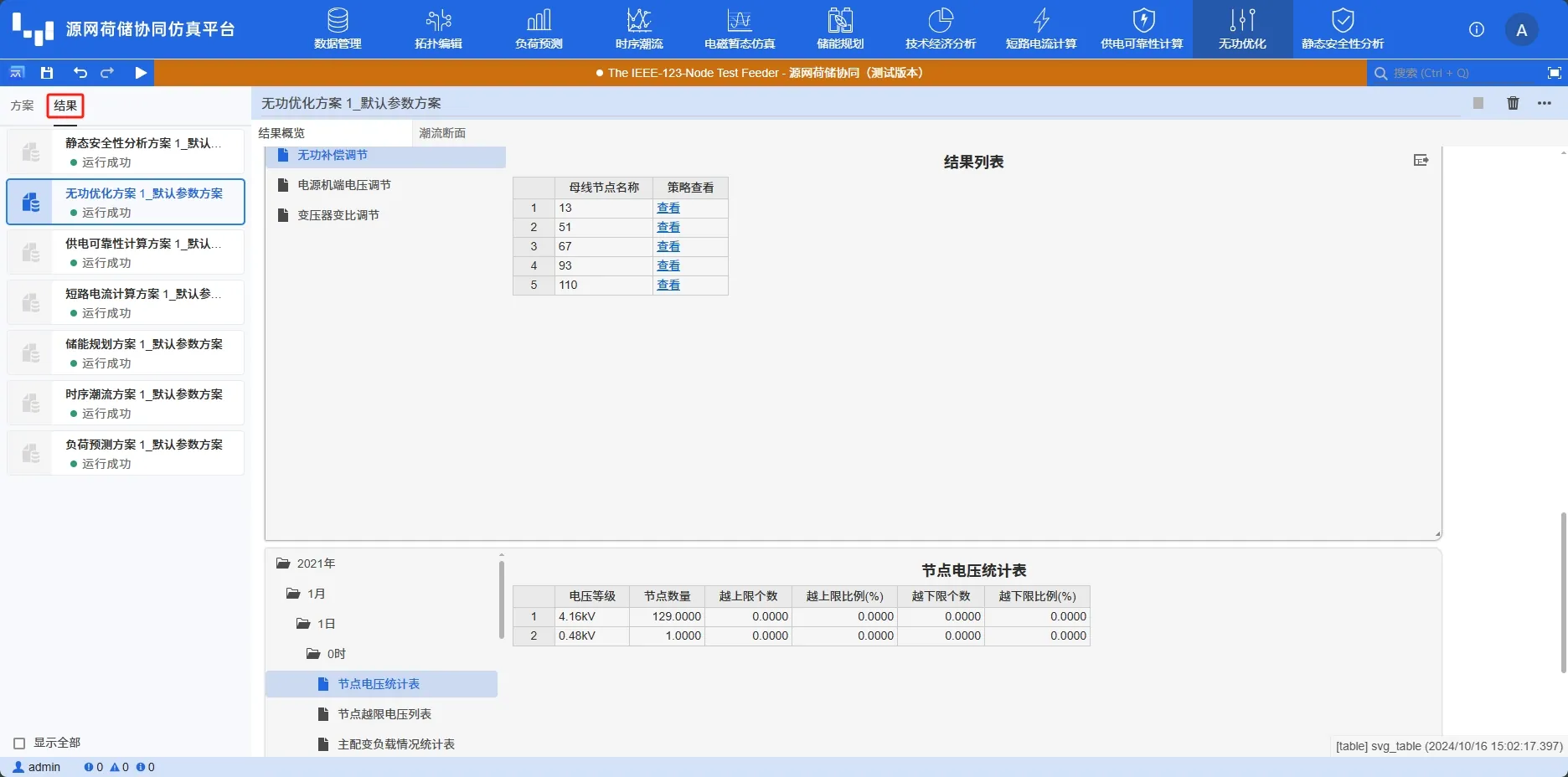Open the 短路电流计算 module
Viewport: 1568px width, 777px height.
(1041, 29)
